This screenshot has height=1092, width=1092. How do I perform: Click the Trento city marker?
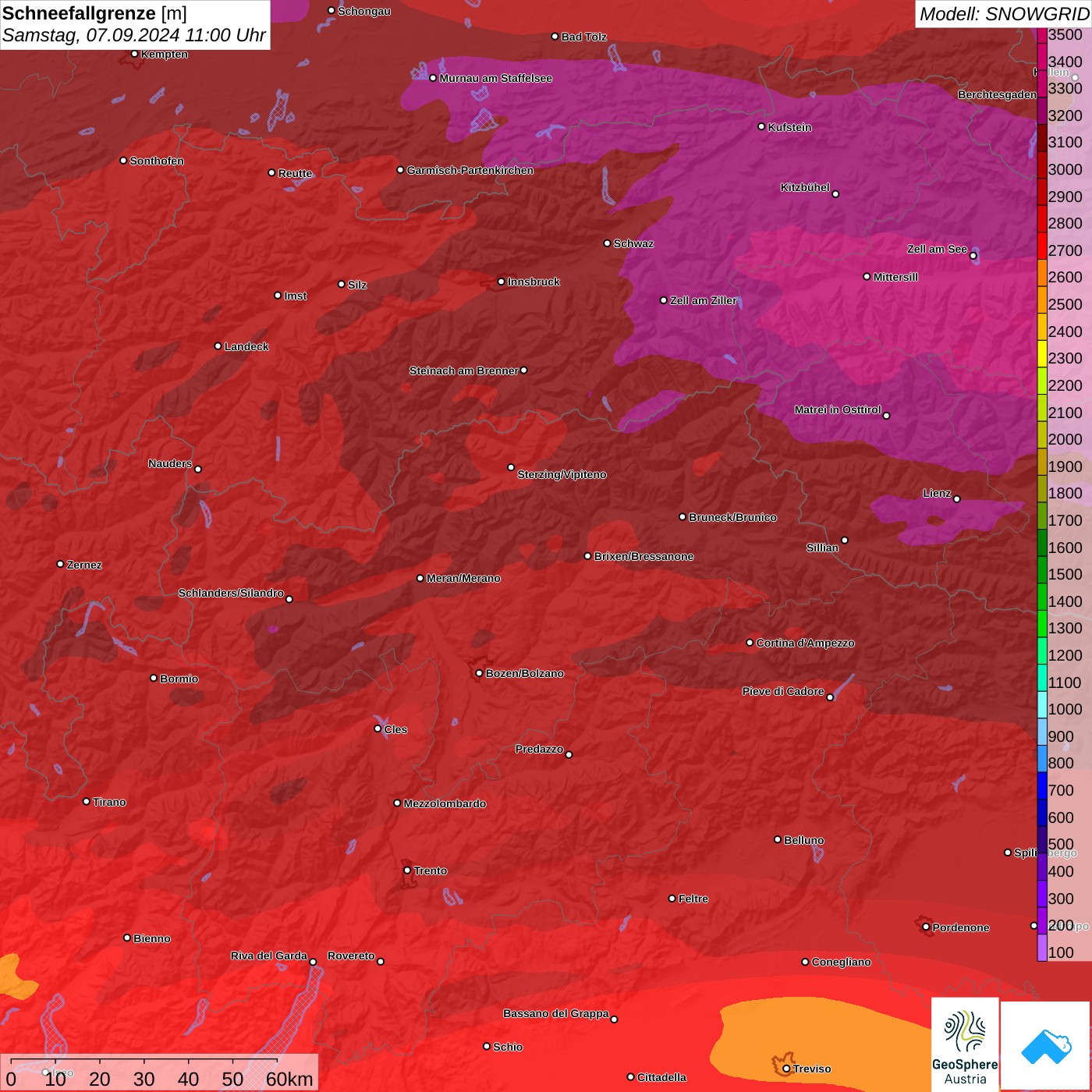tap(407, 870)
